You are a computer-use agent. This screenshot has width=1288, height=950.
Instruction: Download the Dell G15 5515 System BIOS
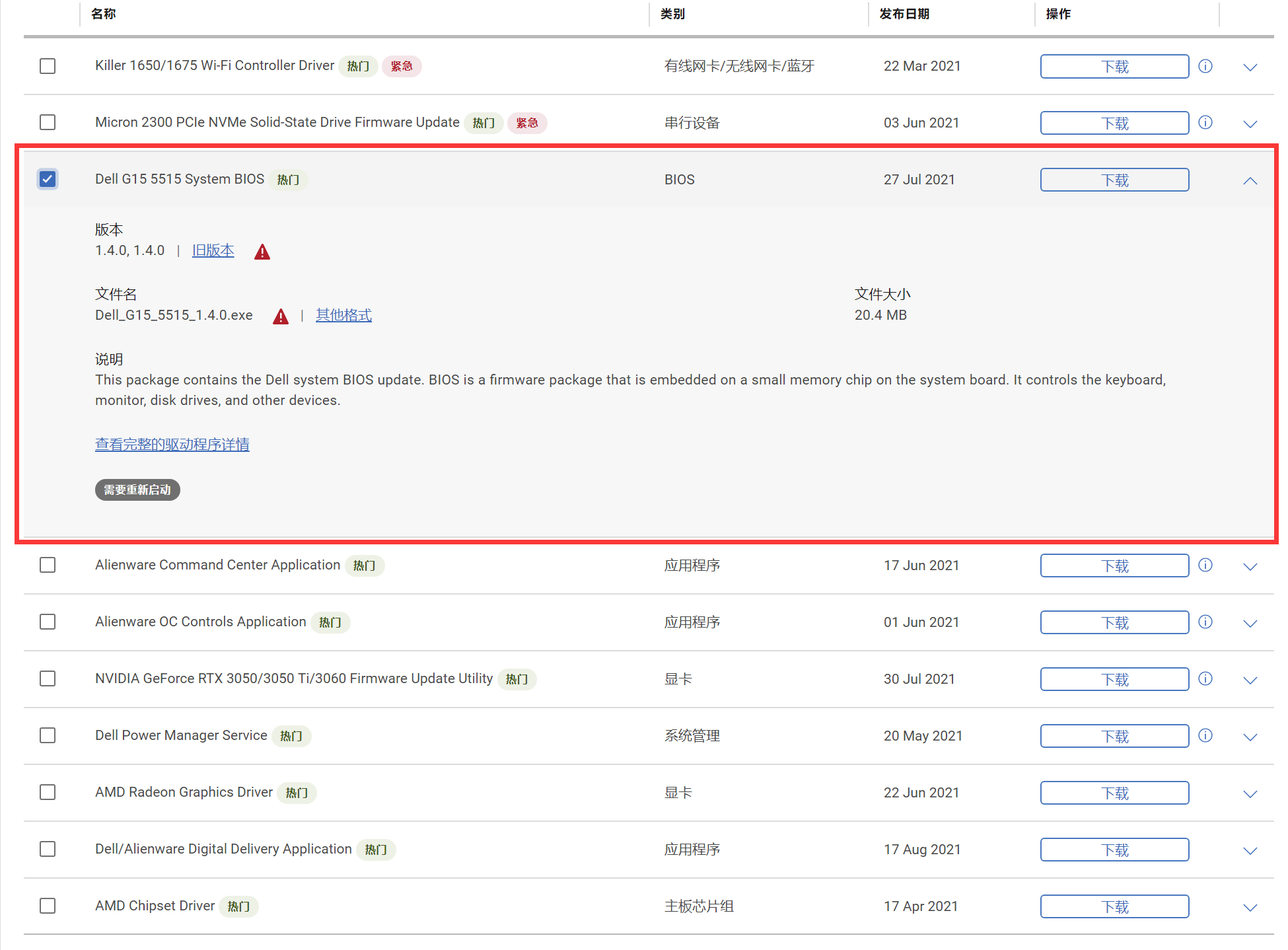pos(1114,180)
